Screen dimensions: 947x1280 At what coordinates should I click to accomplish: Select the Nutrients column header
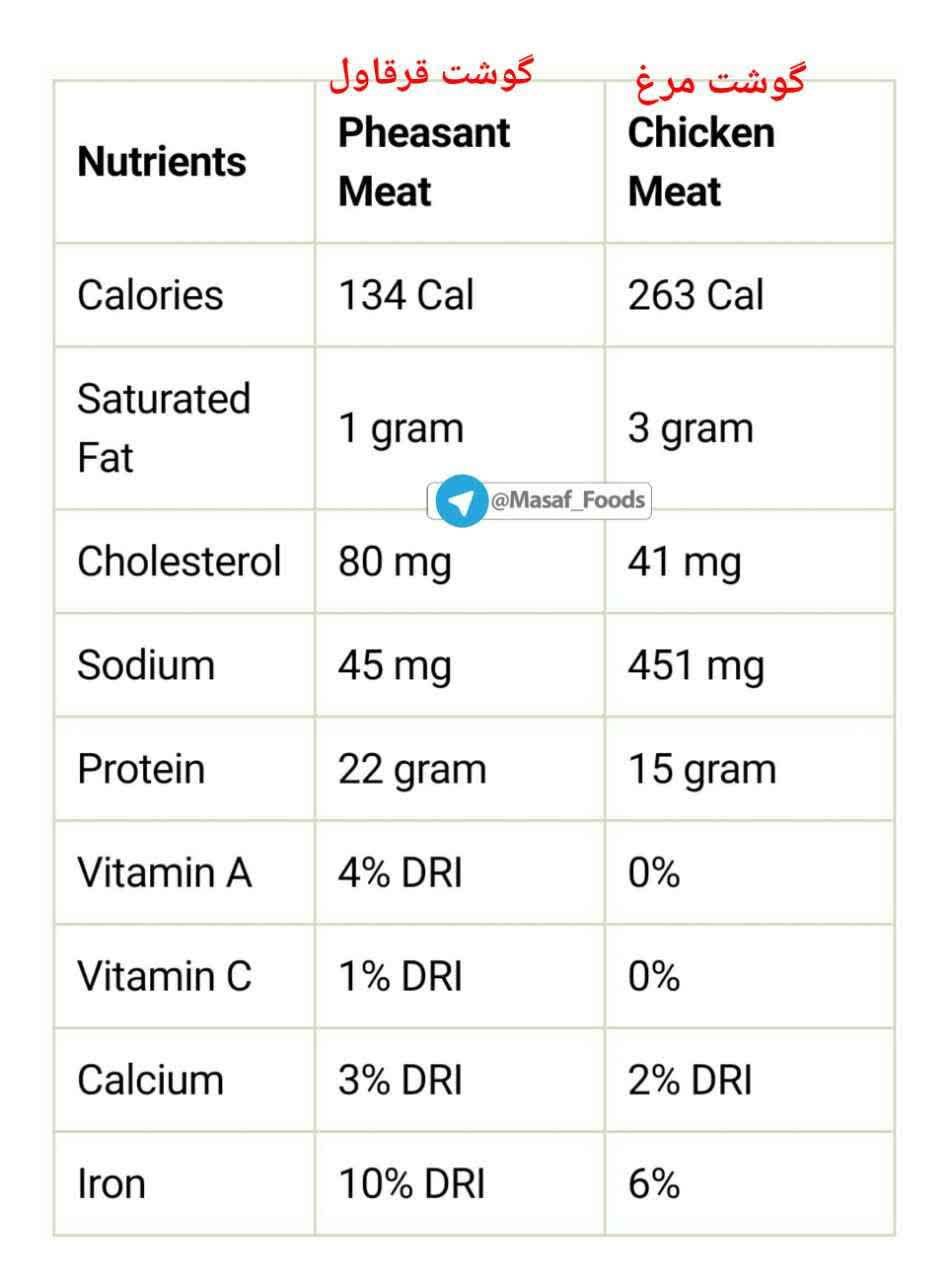point(162,161)
